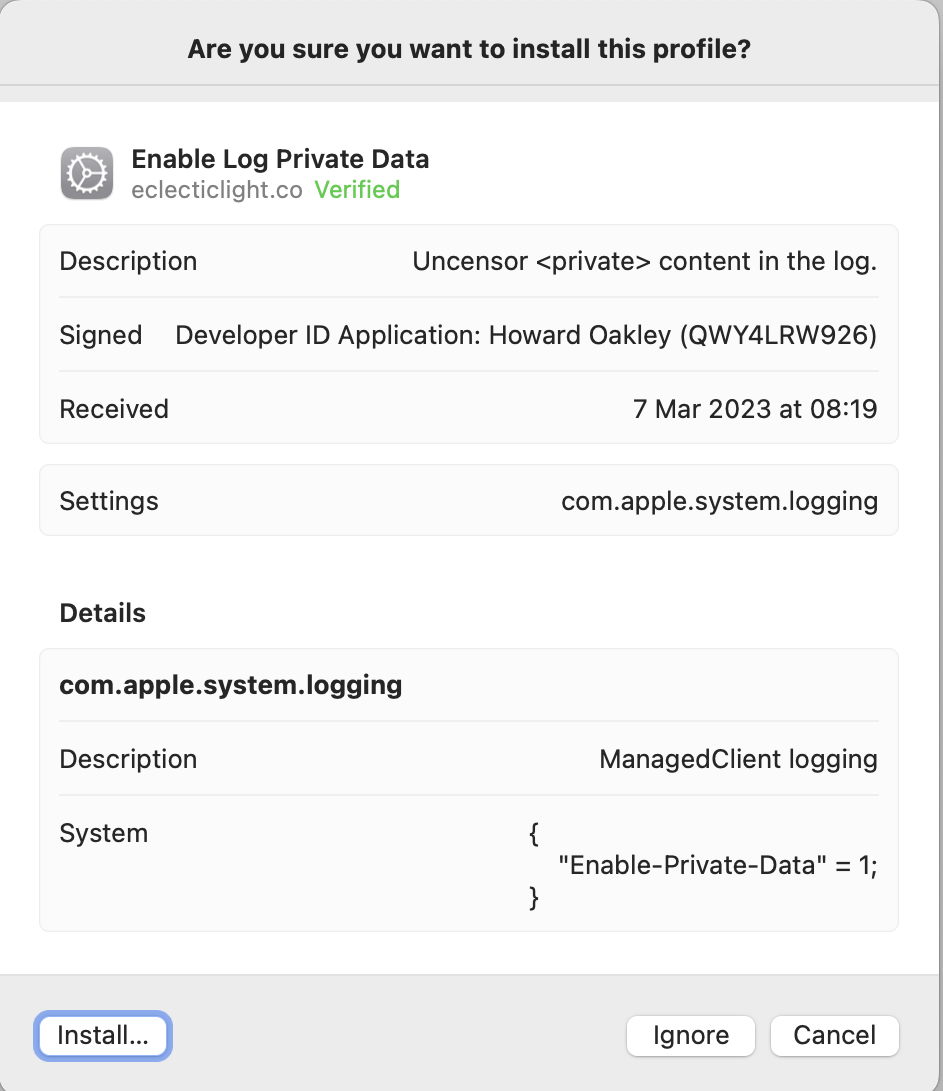Click the System row label
The width and height of the screenshot is (943, 1091).
(104, 833)
